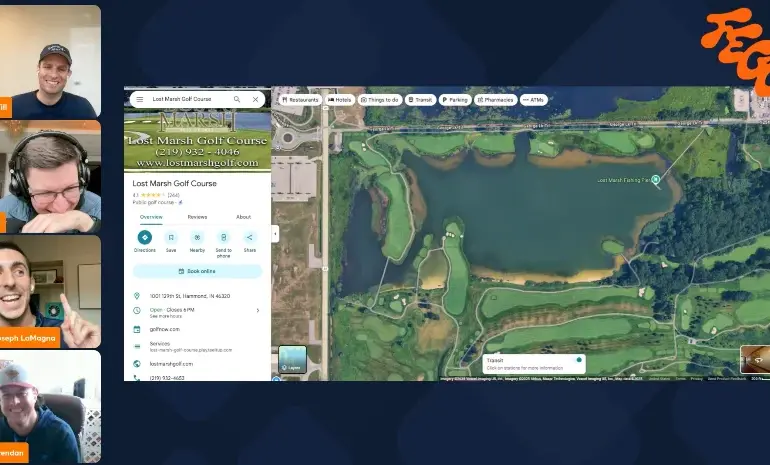Save Lost Marsh Golf Course place
Screen dimensions: 770x465
point(171,238)
